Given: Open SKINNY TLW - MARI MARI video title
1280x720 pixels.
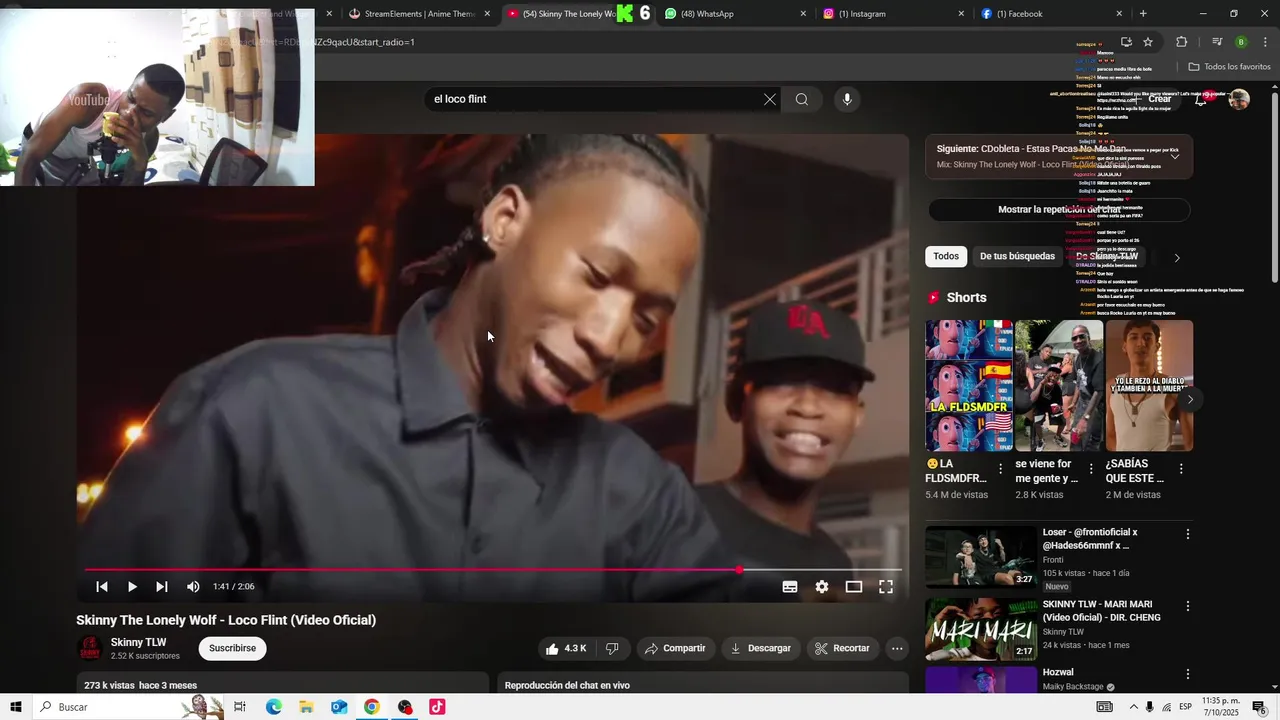Looking at the screenshot, I should click(1101, 611).
